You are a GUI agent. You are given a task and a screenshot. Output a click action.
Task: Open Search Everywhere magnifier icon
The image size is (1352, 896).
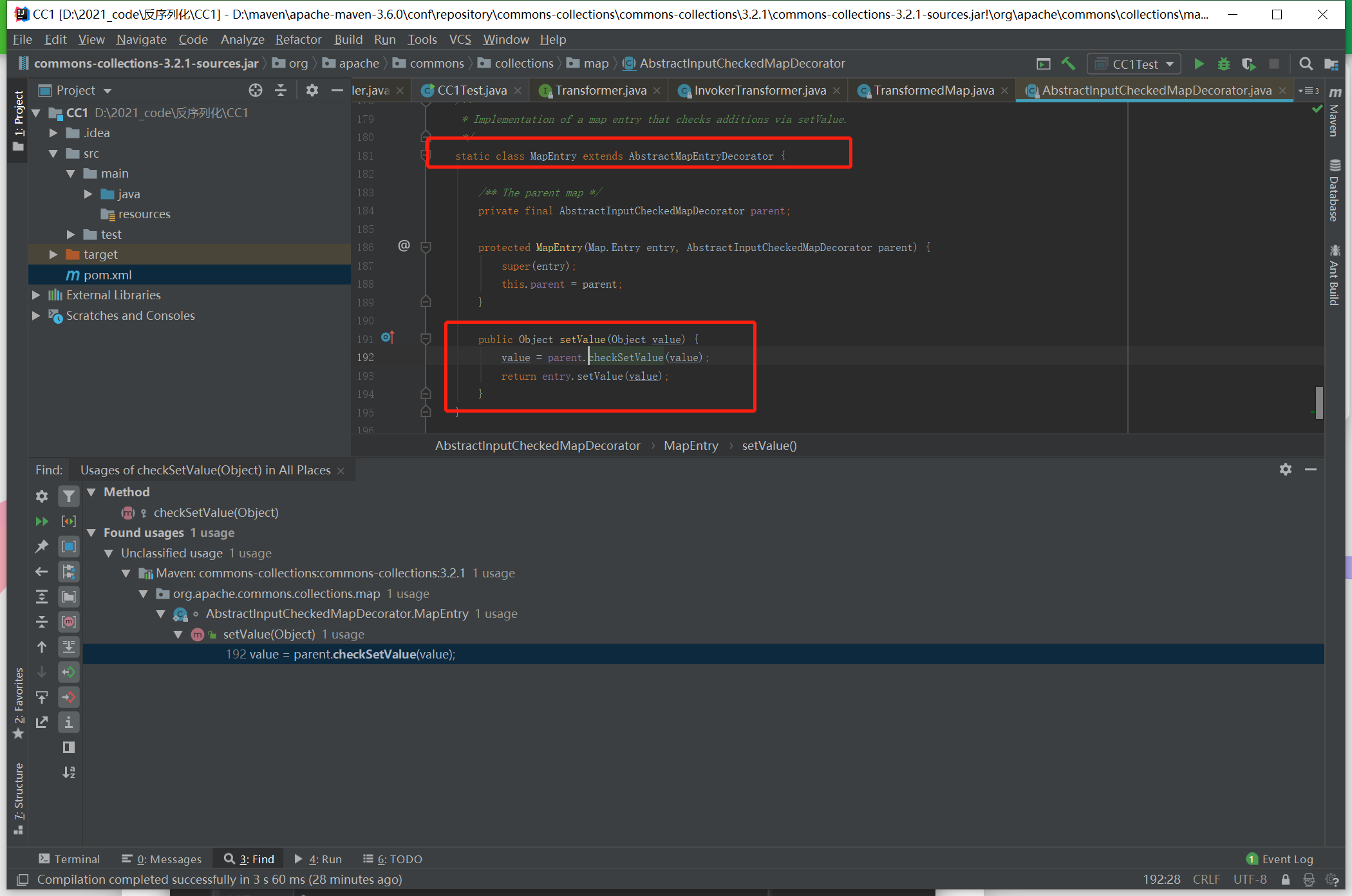point(1306,64)
